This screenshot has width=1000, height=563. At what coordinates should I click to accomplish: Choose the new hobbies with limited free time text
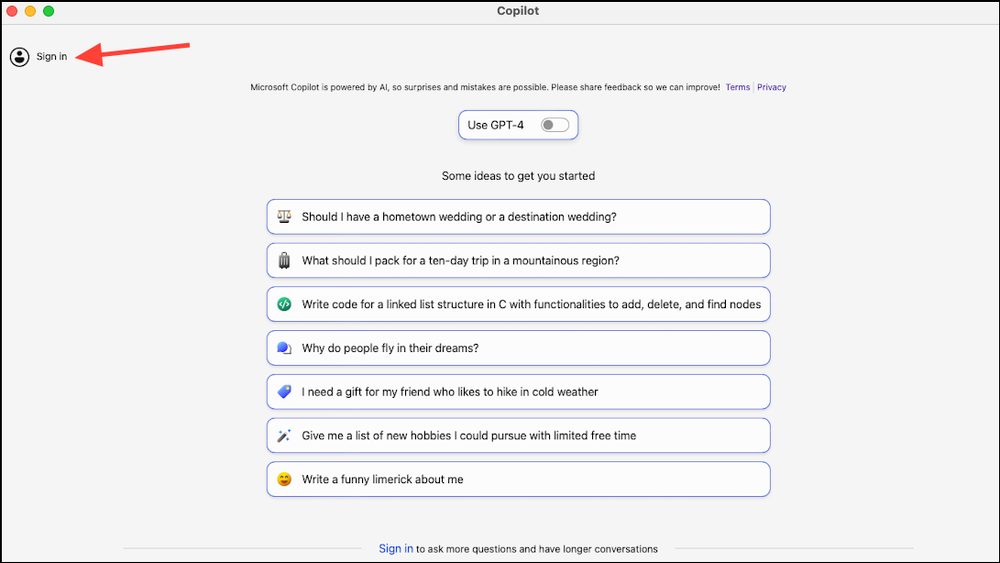pos(468,436)
